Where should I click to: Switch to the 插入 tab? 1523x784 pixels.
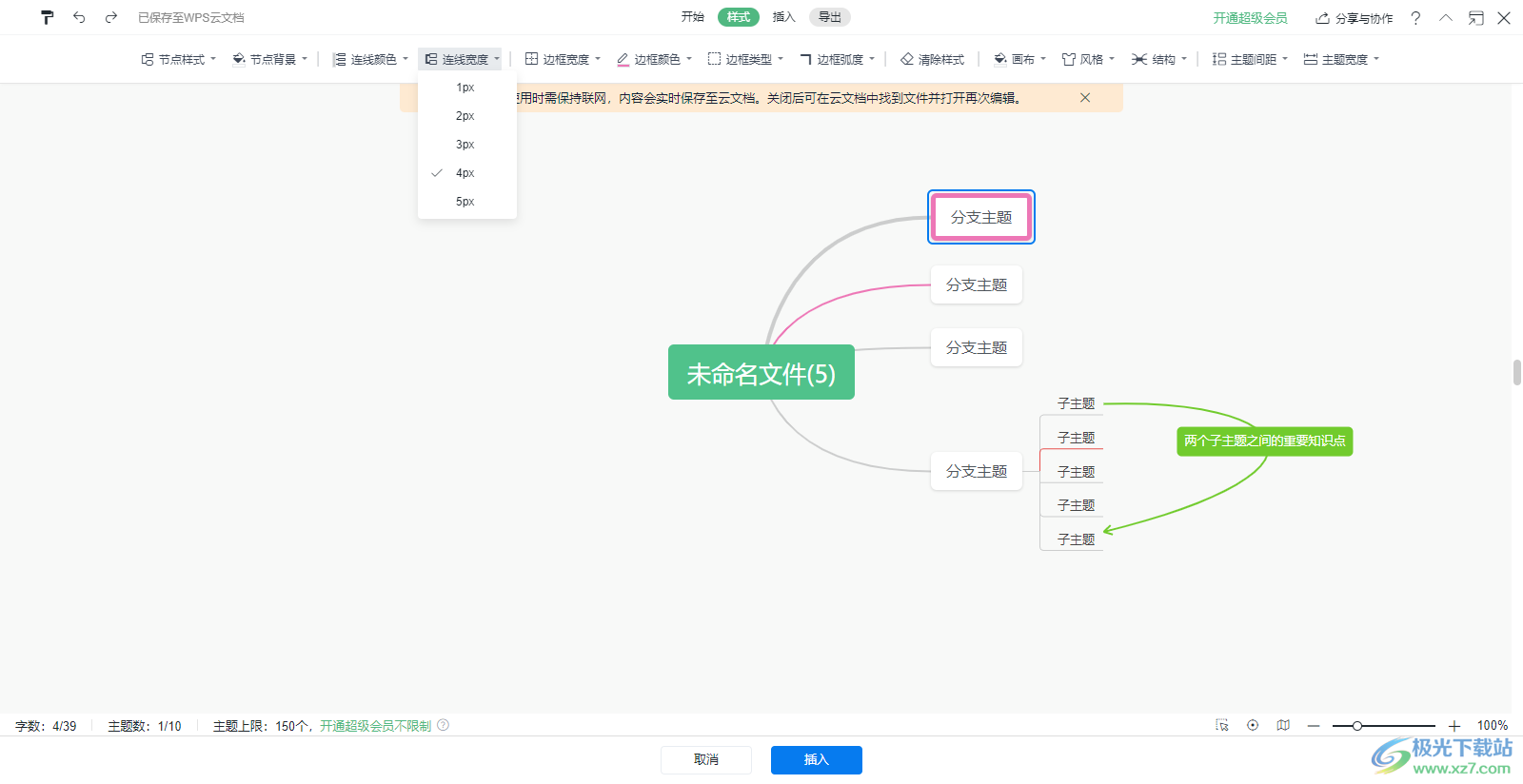[783, 17]
